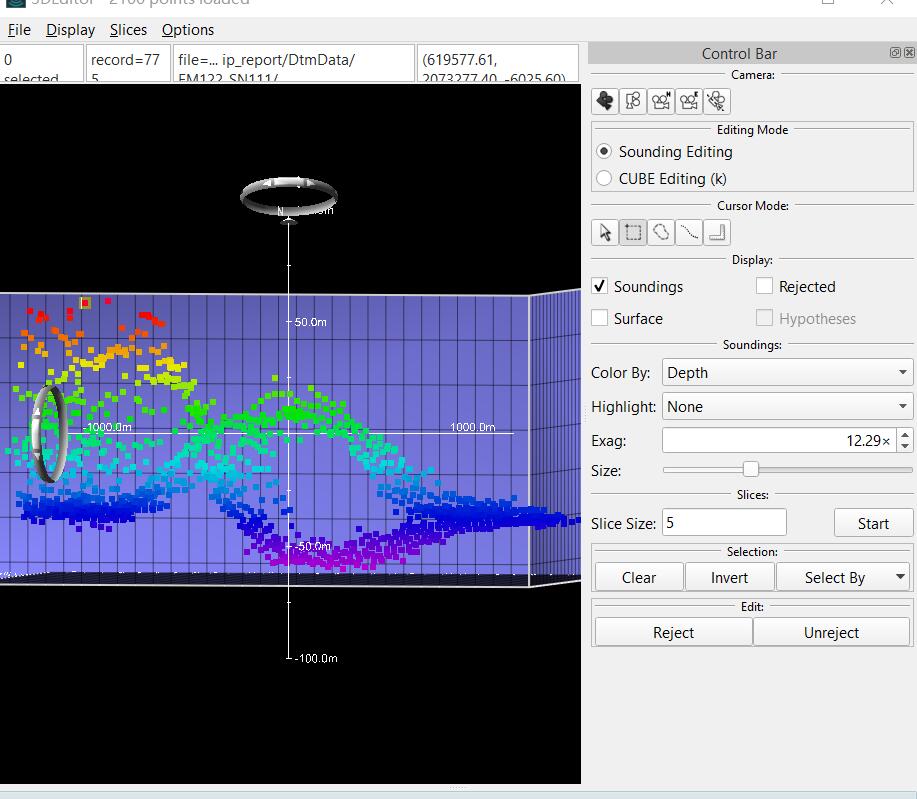The width and height of the screenshot is (917, 799).
Task: Decrease the Exag value with the down arrow
Action: [x=905, y=446]
